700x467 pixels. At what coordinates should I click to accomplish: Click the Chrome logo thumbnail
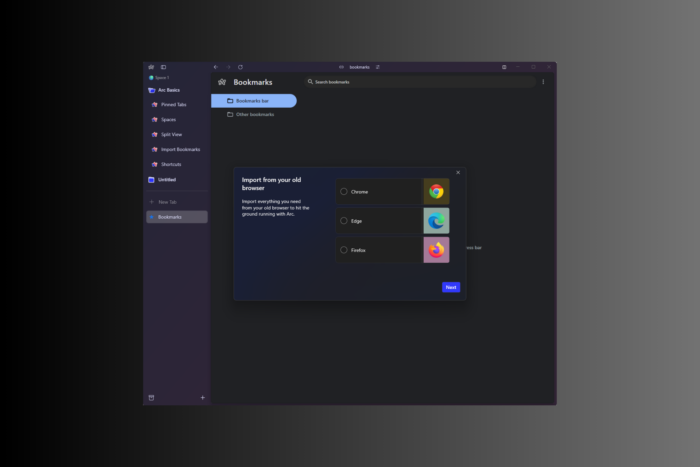[436, 192]
